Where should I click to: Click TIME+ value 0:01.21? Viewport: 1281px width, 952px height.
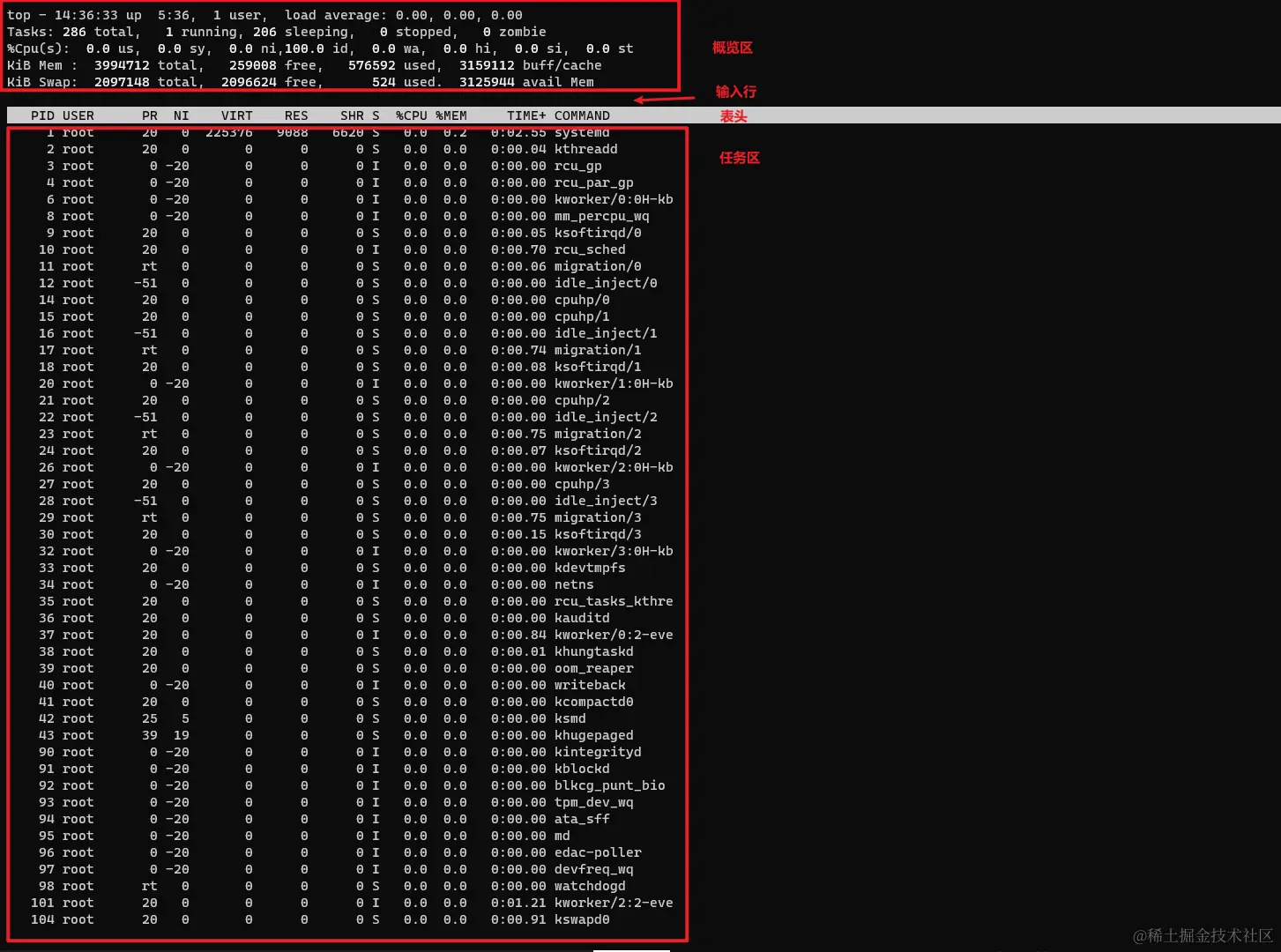coord(518,903)
